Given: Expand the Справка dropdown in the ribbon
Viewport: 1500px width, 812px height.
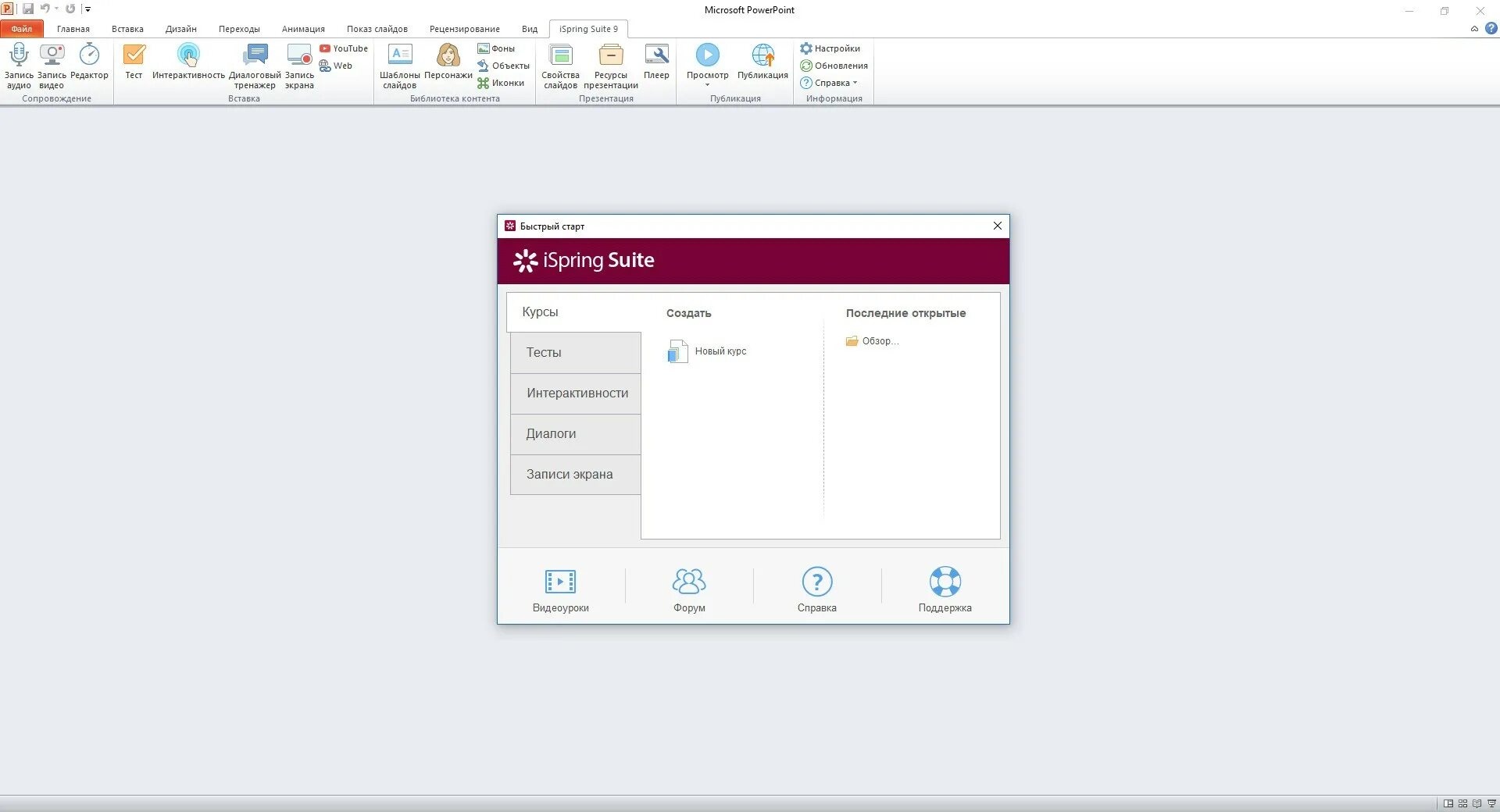Looking at the screenshot, I should pos(855,83).
